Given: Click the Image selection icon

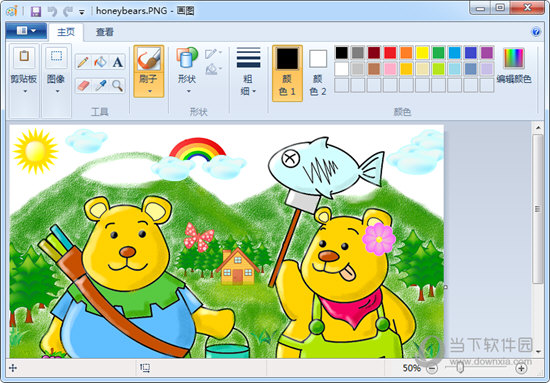Looking at the screenshot, I should [x=56, y=57].
